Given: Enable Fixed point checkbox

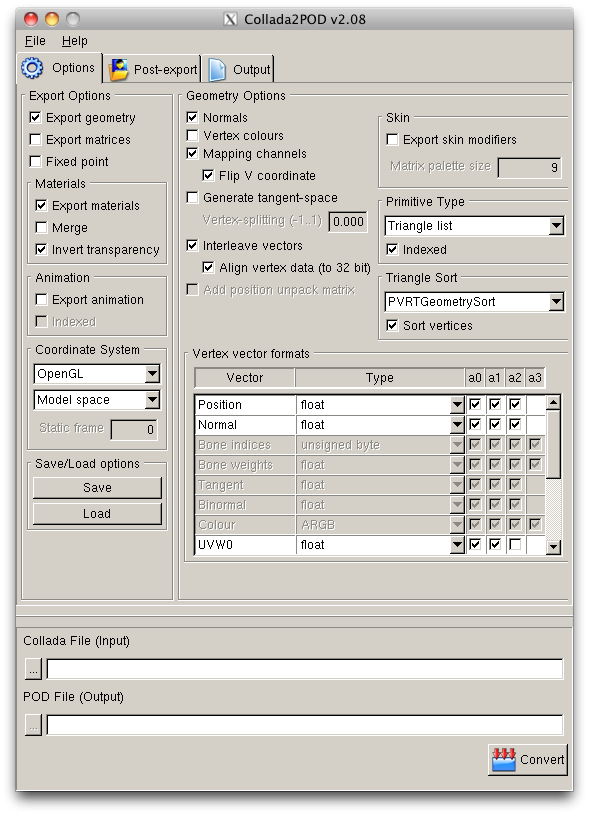Looking at the screenshot, I should tap(35, 162).
